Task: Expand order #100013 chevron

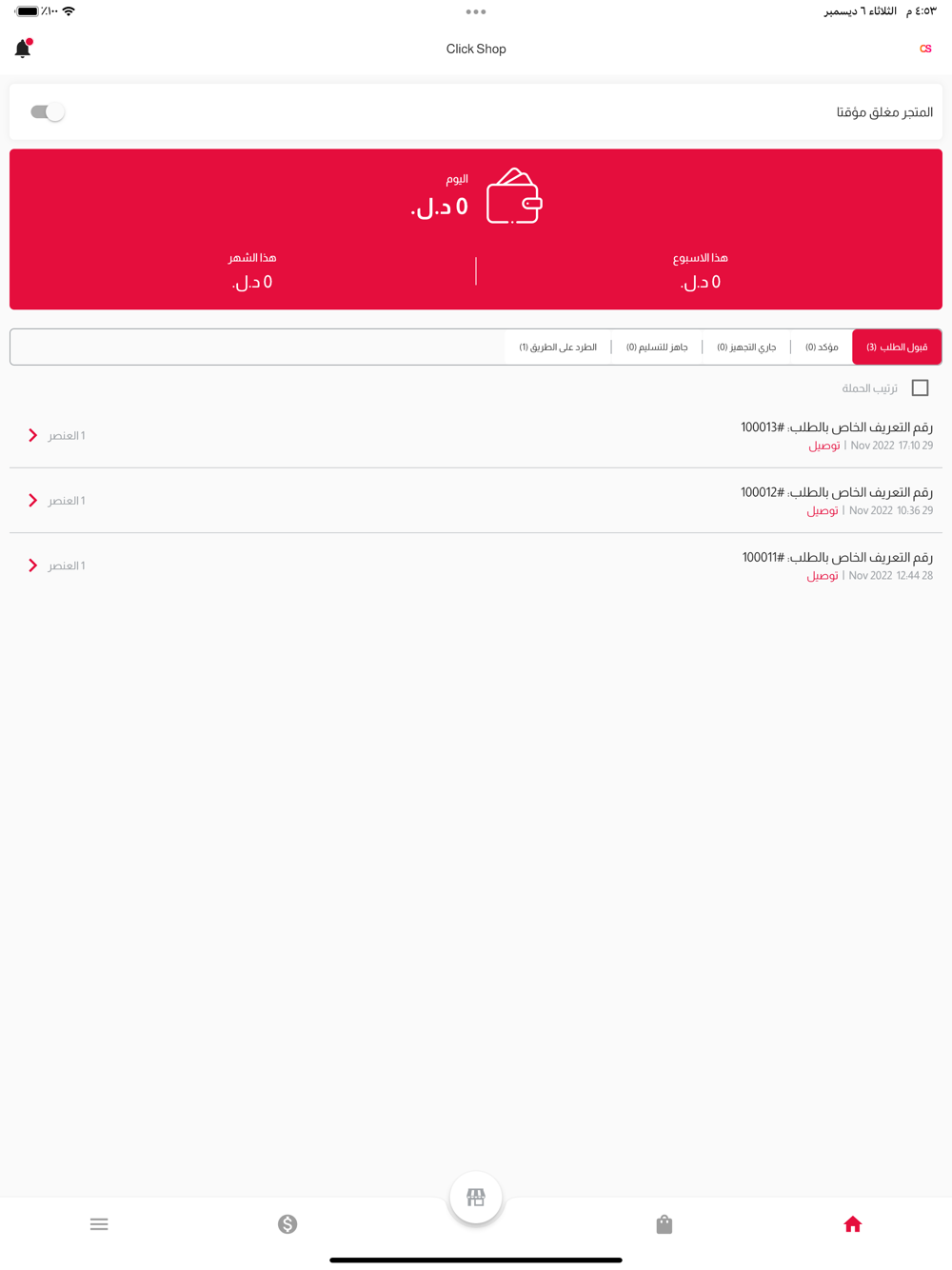Action: [33, 435]
